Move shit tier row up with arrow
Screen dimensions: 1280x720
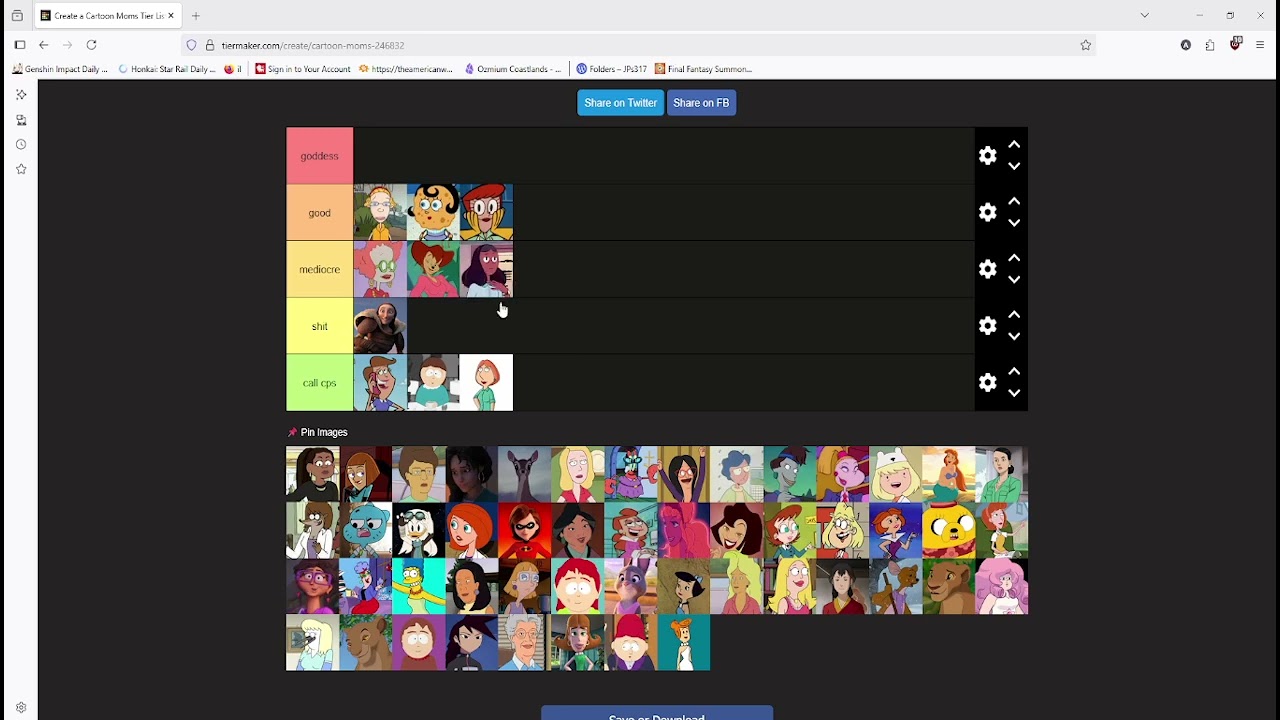[x=1014, y=315]
